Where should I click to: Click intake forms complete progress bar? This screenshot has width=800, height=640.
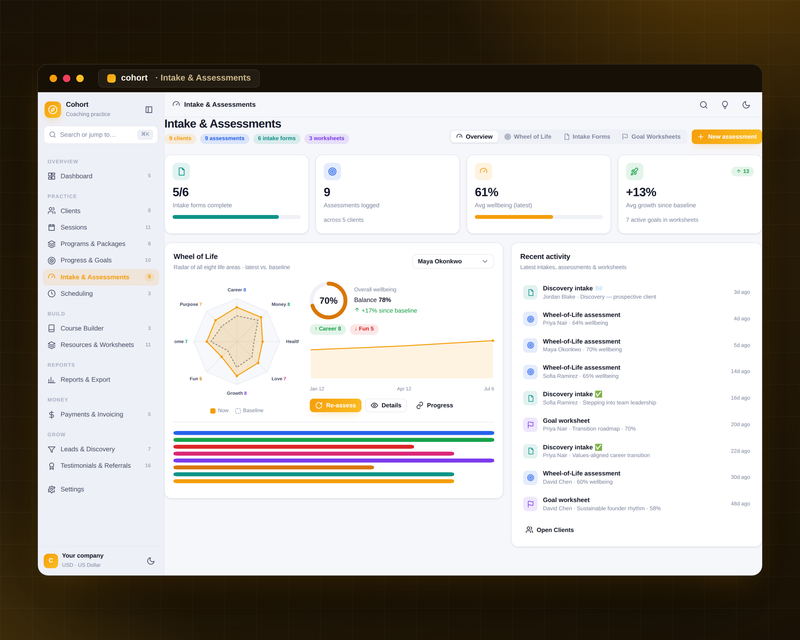pyautogui.click(x=236, y=217)
